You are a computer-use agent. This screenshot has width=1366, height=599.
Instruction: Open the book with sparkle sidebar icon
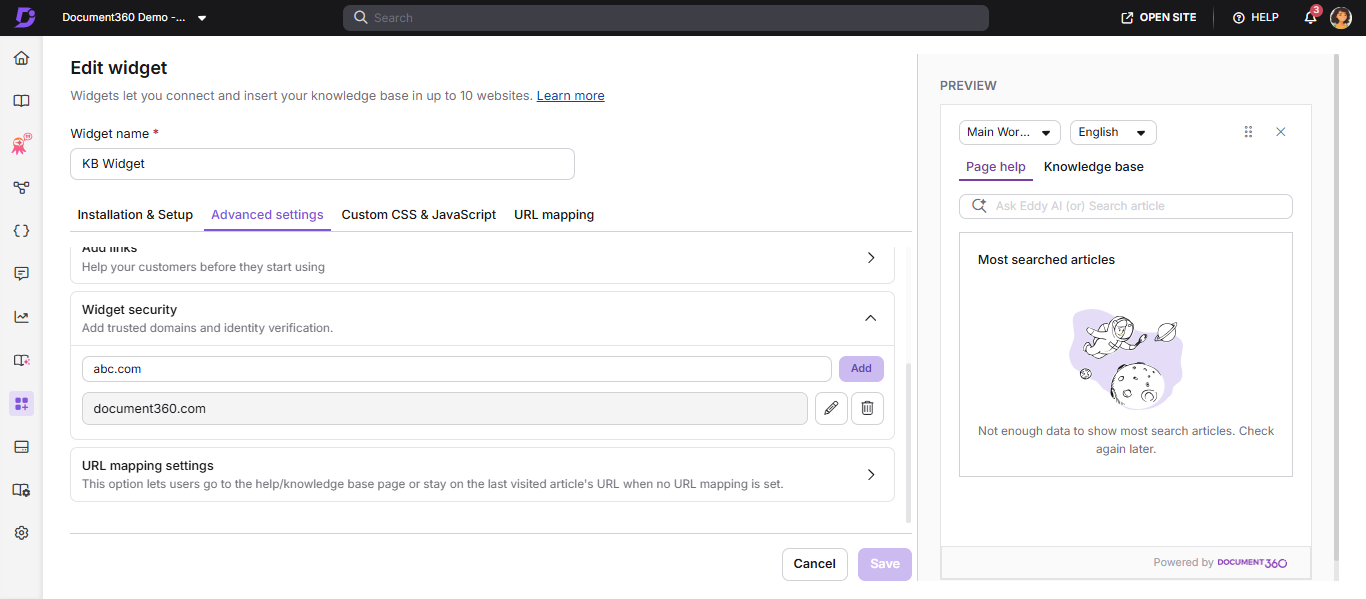click(21, 360)
